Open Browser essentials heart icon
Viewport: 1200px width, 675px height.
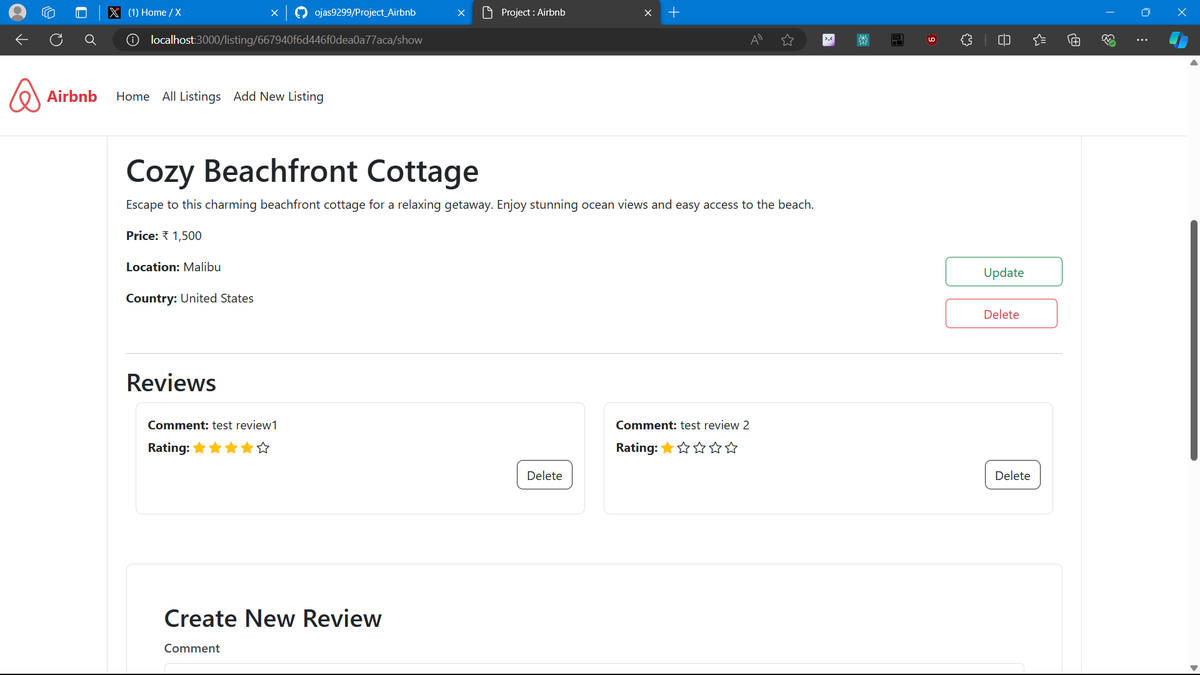[1108, 40]
